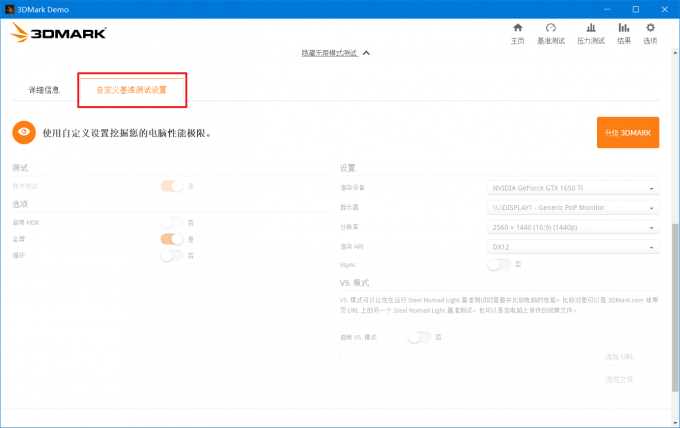Click the 浏览文件 browse button
Viewport: 680px width, 428px height.
coord(619,379)
